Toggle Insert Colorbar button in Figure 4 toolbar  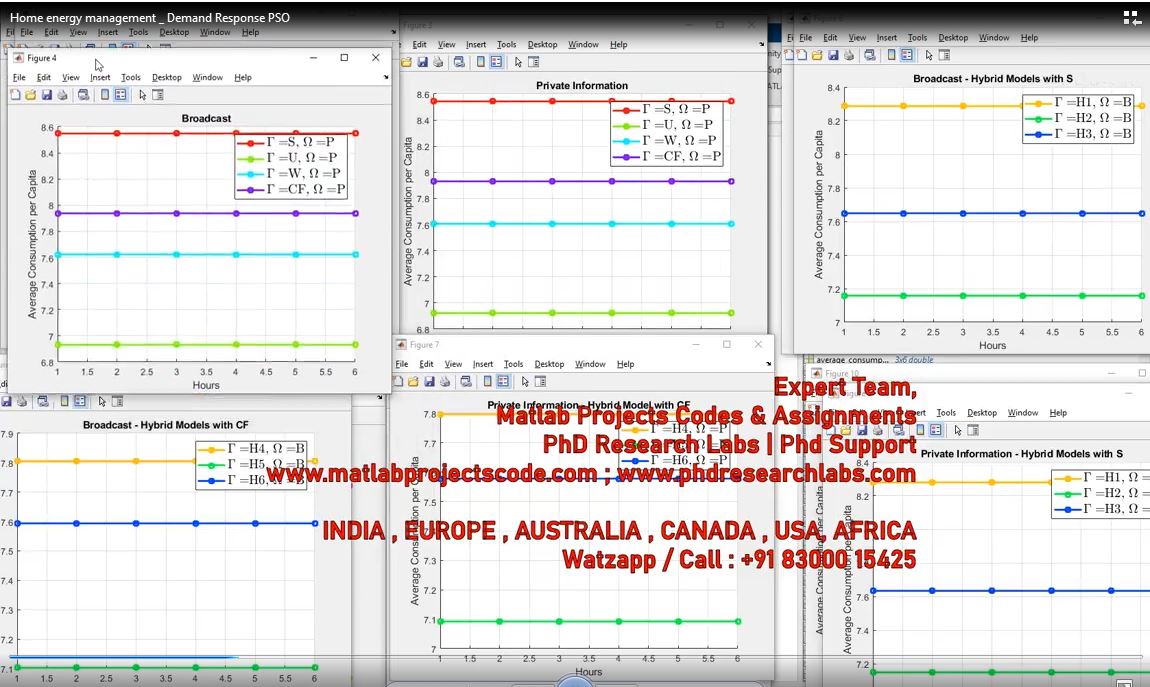(105, 95)
